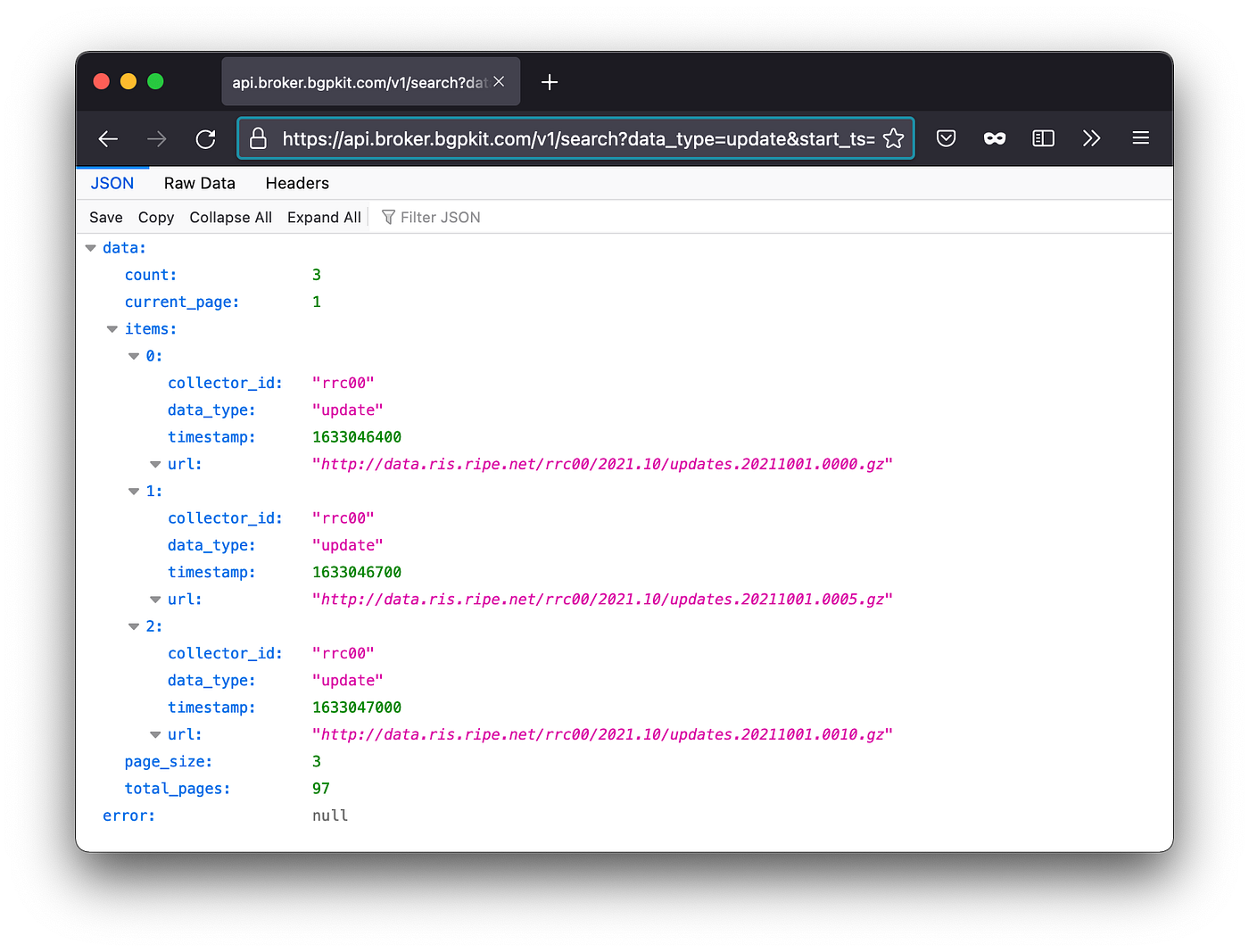Copy the JSON output
This screenshot has width=1249, height=952.
click(x=156, y=218)
